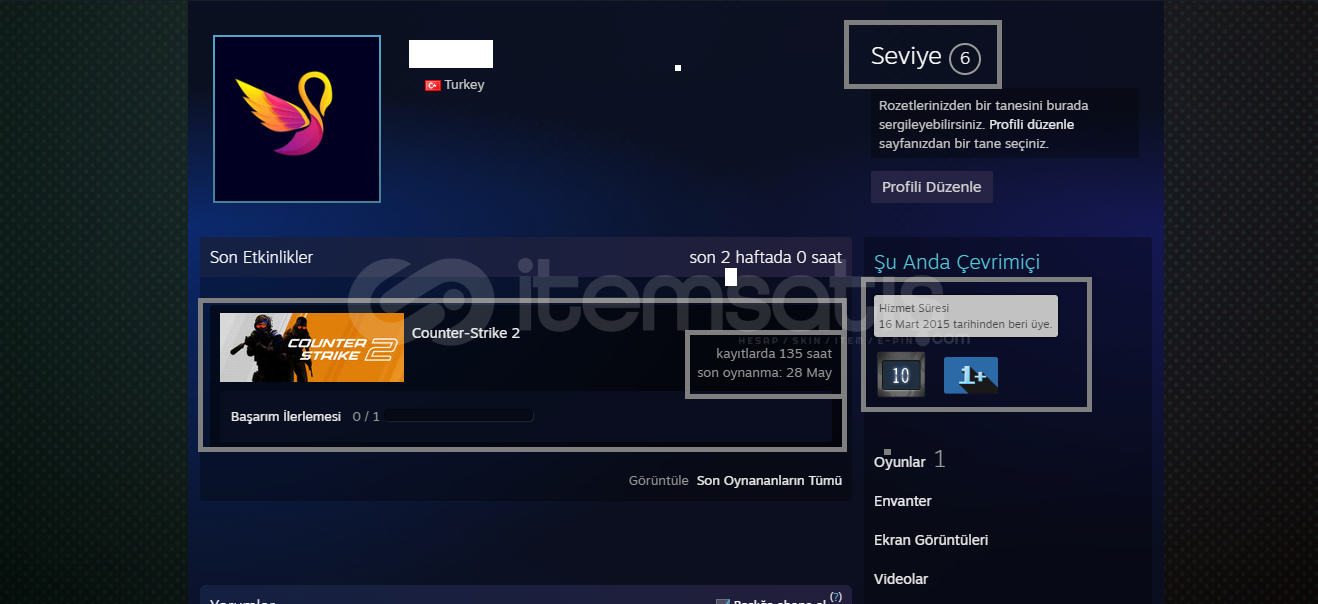1318x604 pixels.
Task: Click the Turkey flag icon
Action: pos(433,86)
